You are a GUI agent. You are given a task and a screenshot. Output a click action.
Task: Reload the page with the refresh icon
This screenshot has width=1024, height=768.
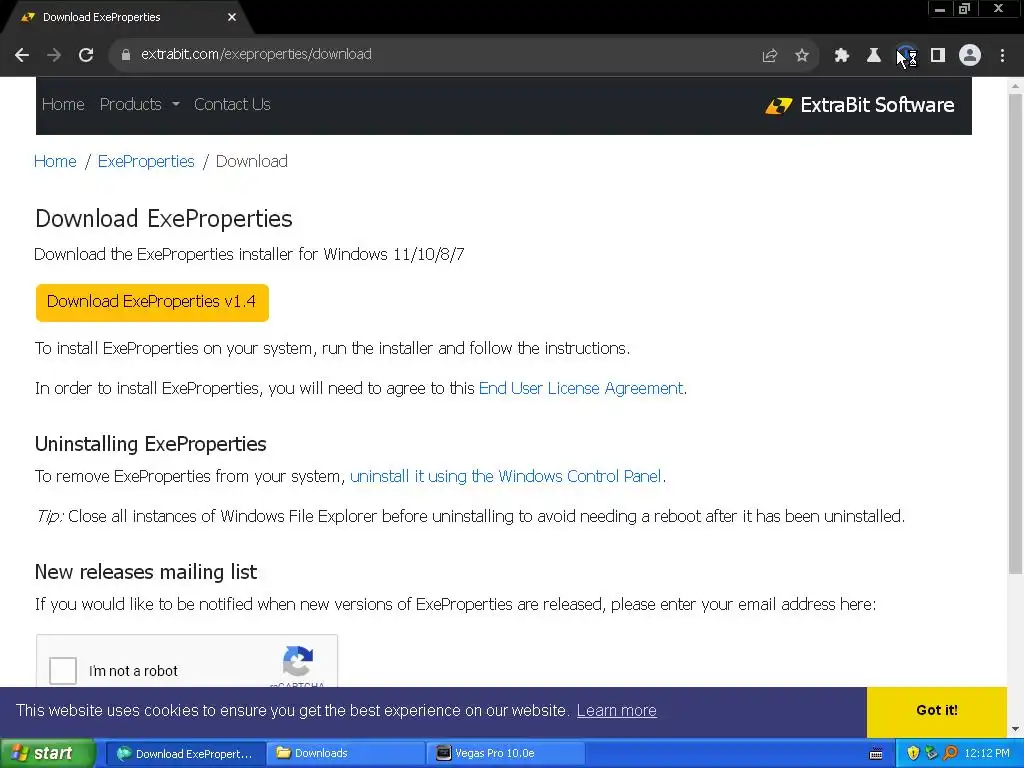86,55
